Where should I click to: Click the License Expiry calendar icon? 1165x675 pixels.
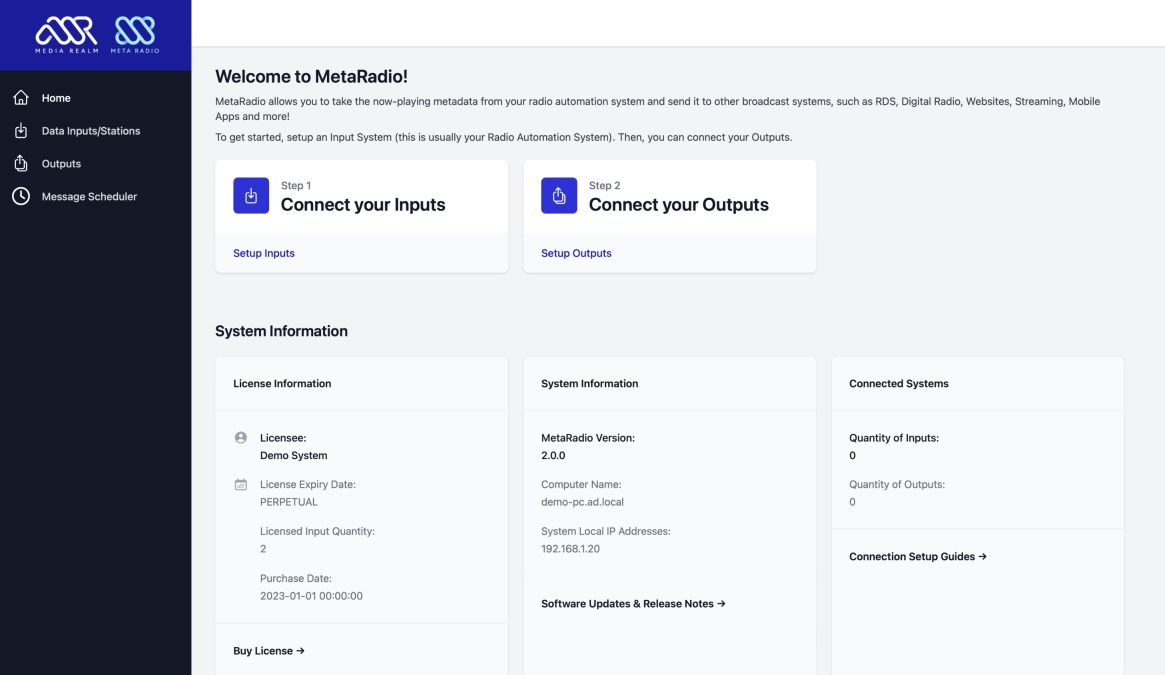240,483
